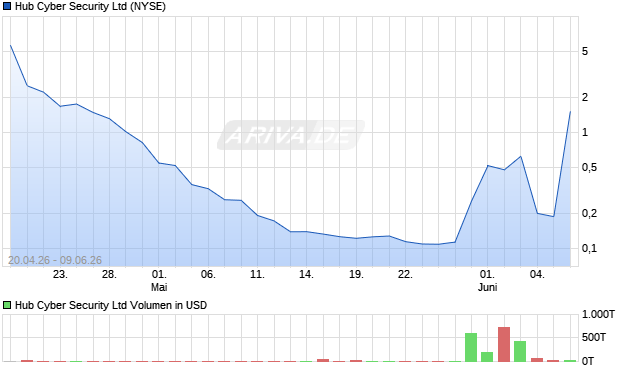
Task: Click the price axis label '1'
Action: pos(585,132)
